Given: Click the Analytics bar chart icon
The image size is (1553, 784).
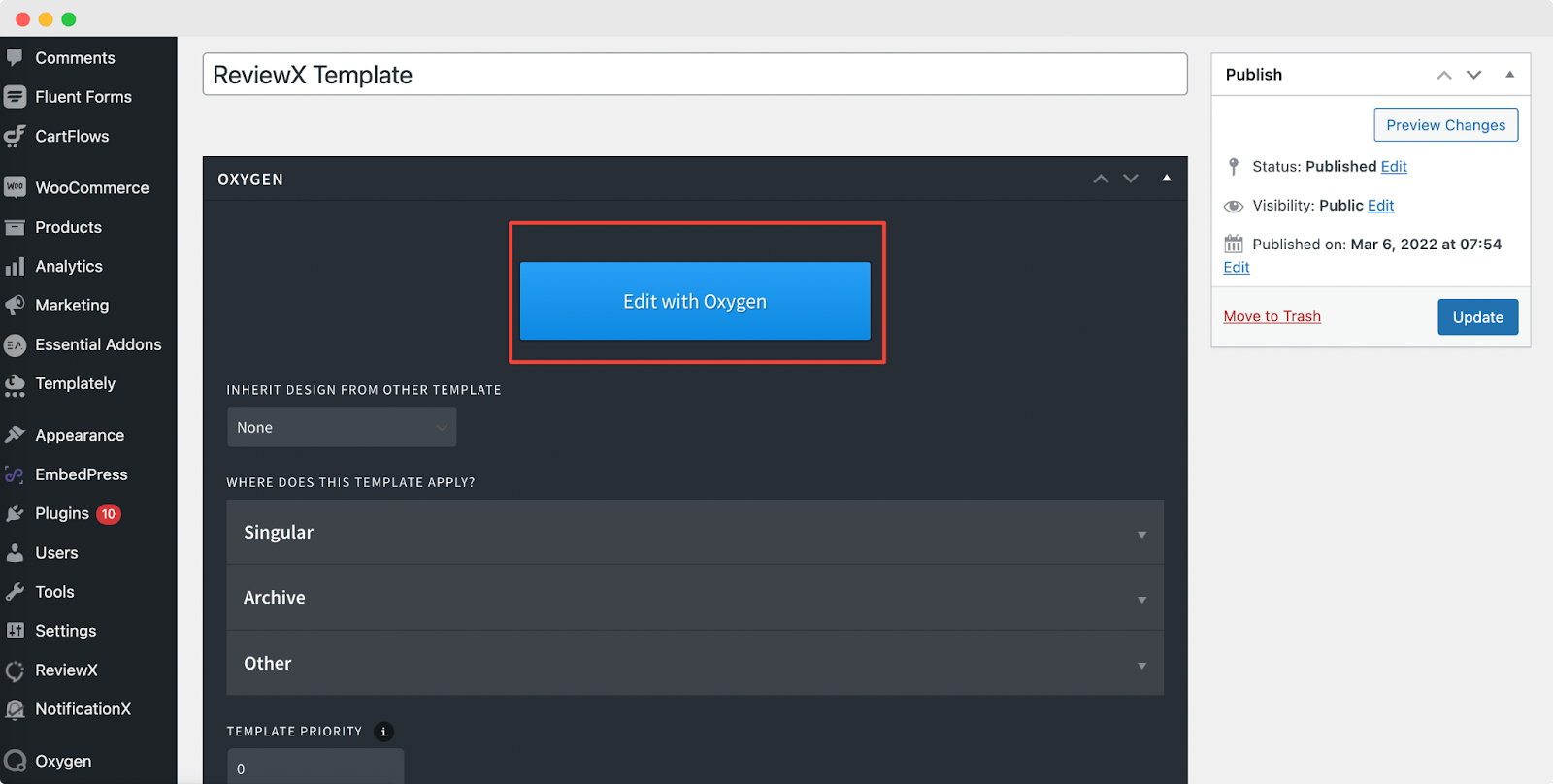Looking at the screenshot, I should pos(15,266).
